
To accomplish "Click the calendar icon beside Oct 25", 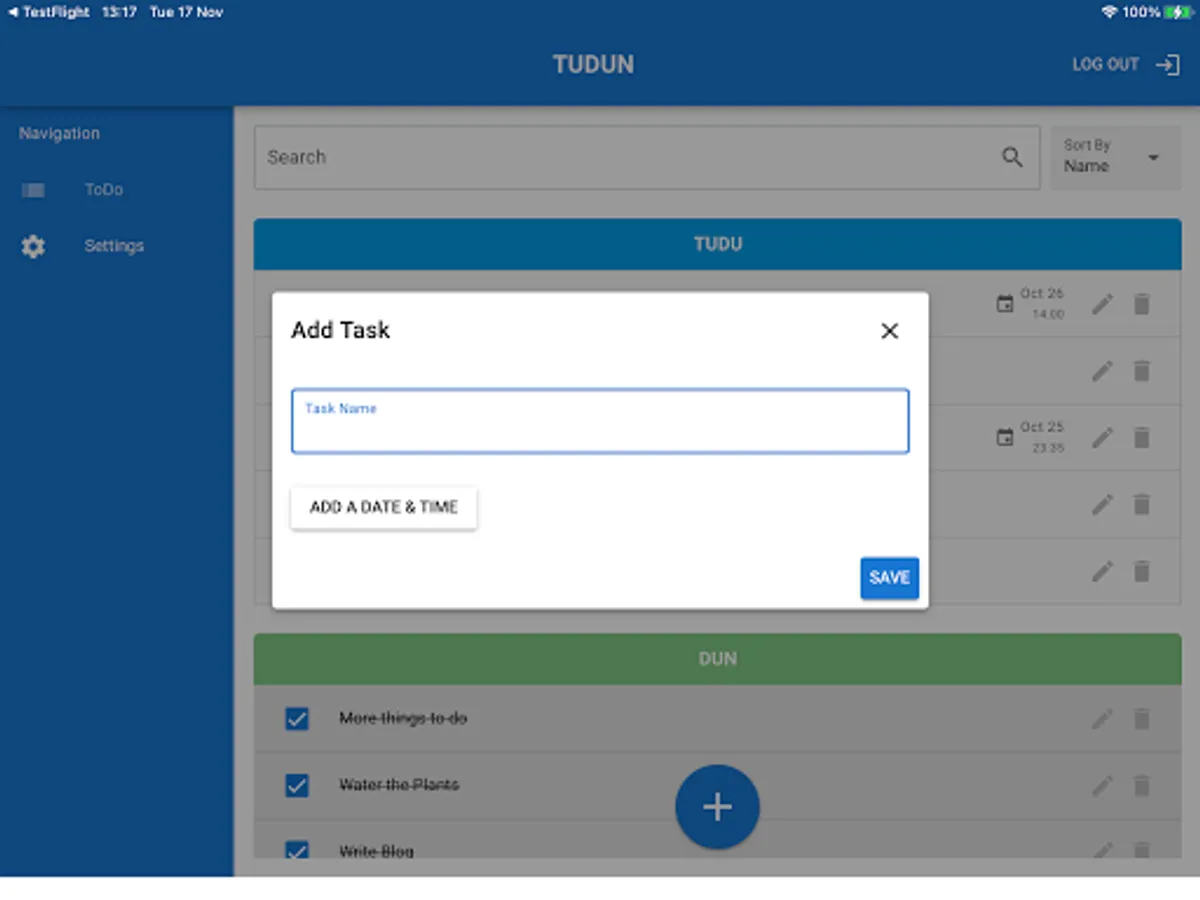I will 1005,438.
